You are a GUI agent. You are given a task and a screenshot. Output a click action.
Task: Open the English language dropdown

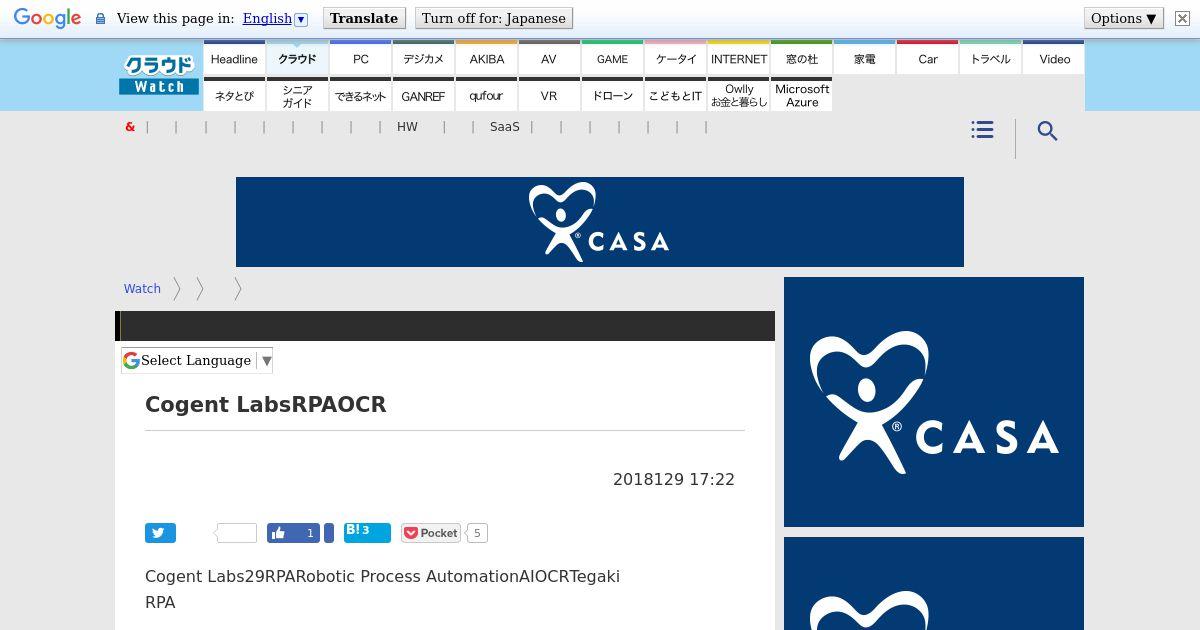[275, 18]
